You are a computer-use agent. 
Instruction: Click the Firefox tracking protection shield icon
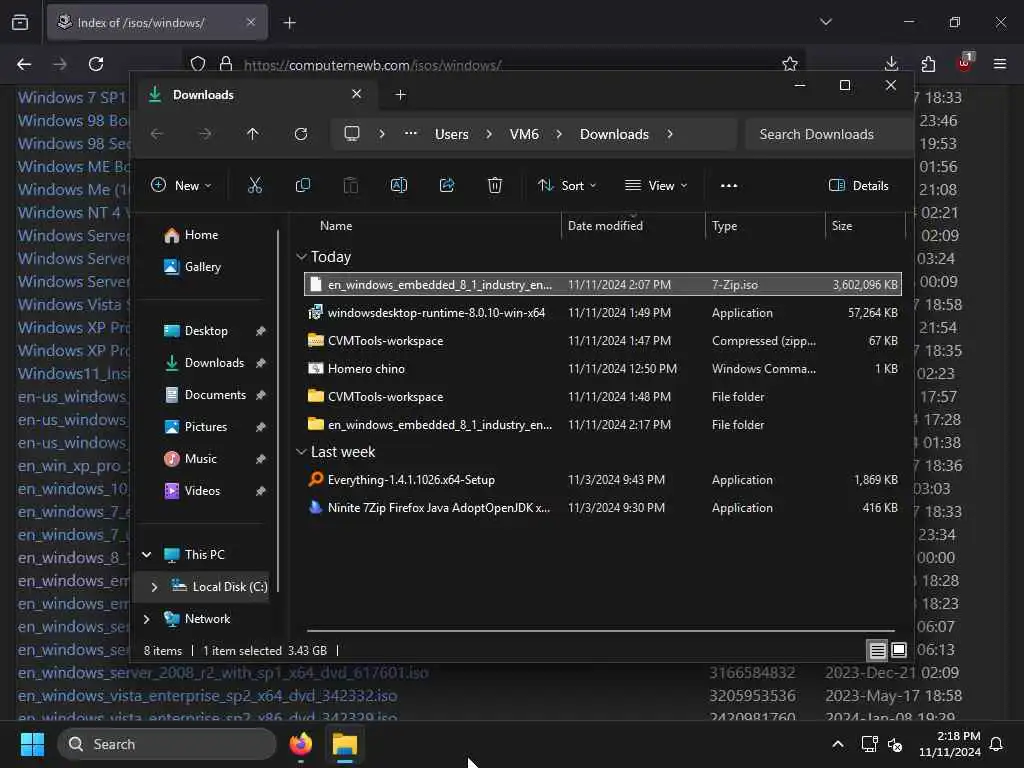198,64
